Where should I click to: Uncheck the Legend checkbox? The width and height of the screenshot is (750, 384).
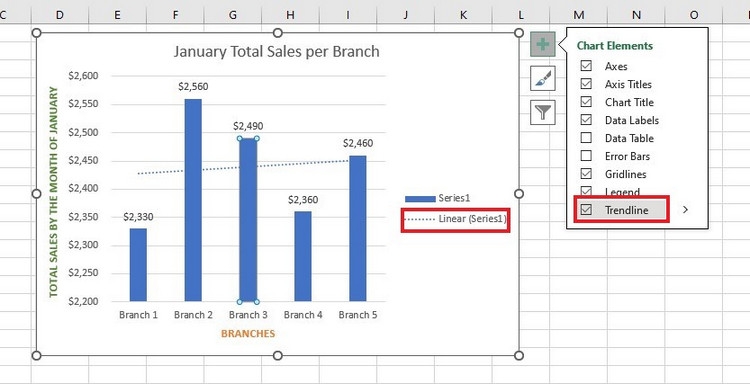point(586,191)
